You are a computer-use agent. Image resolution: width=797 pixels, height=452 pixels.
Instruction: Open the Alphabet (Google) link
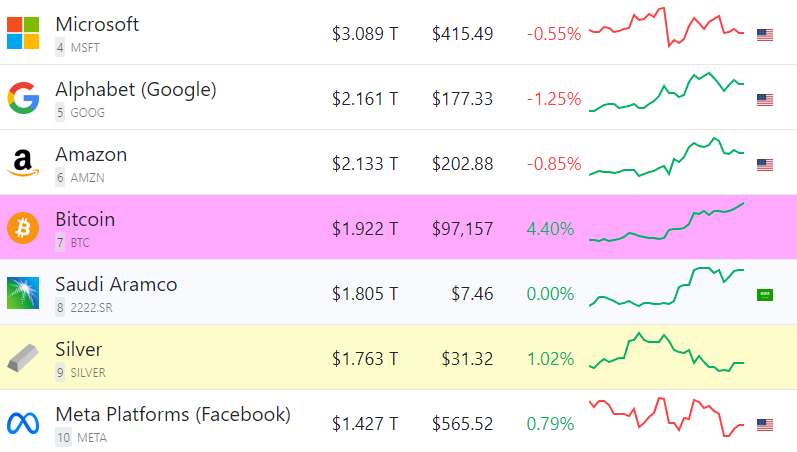pyautogui.click(x=136, y=89)
